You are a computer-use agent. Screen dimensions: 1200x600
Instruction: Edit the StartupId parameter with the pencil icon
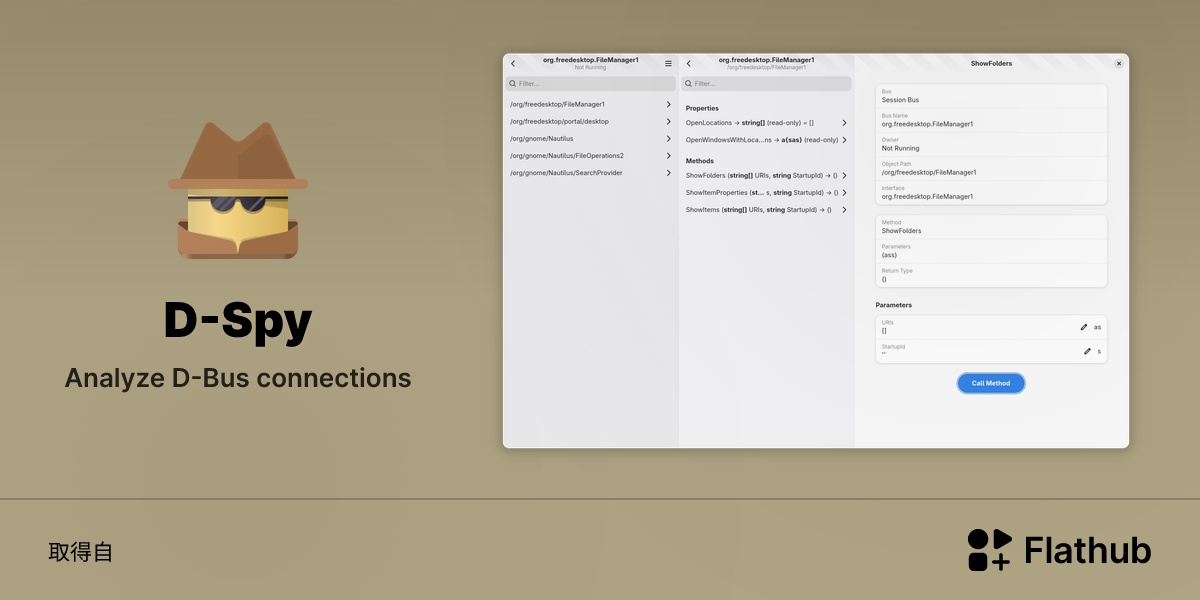[1087, 351]
